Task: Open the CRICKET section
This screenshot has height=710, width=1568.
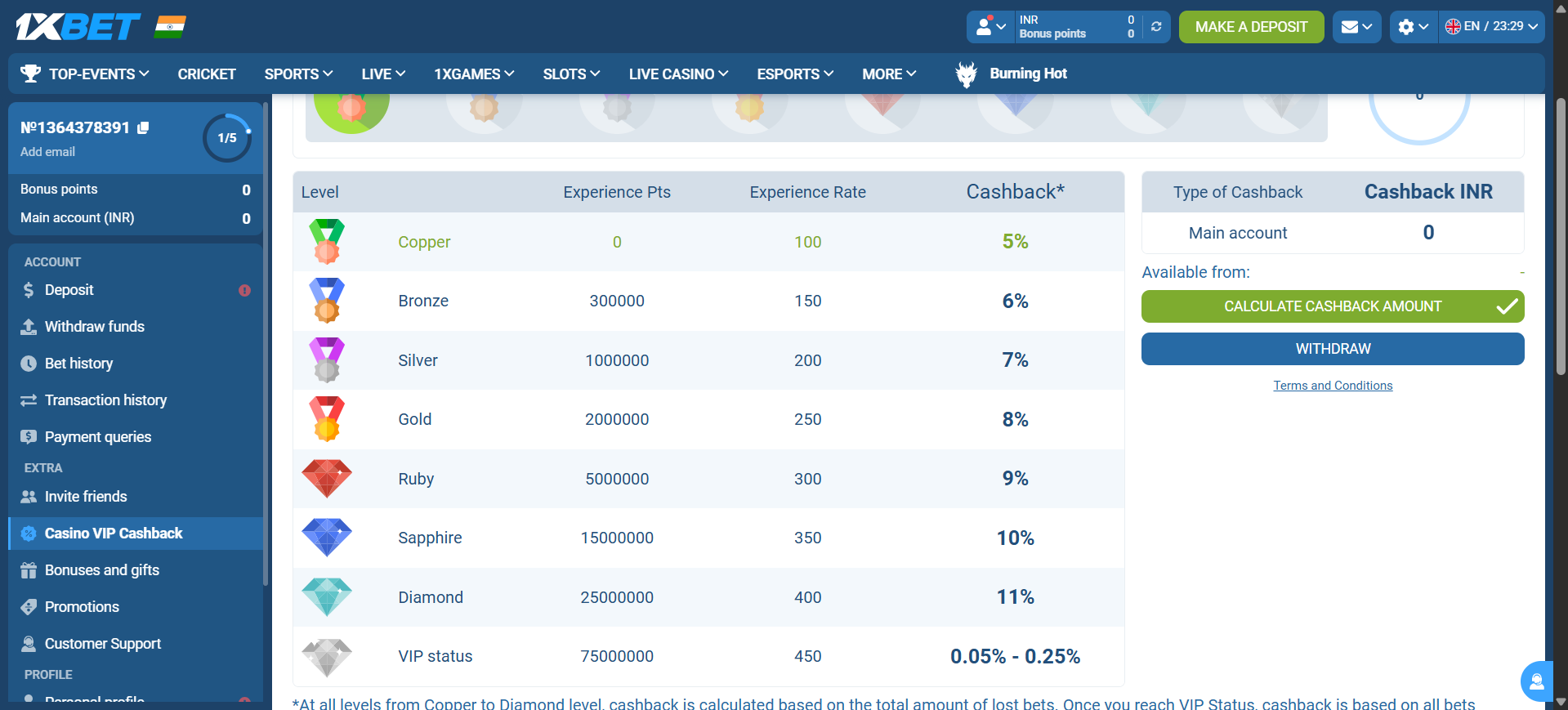Action: click(x=207, y=74)
